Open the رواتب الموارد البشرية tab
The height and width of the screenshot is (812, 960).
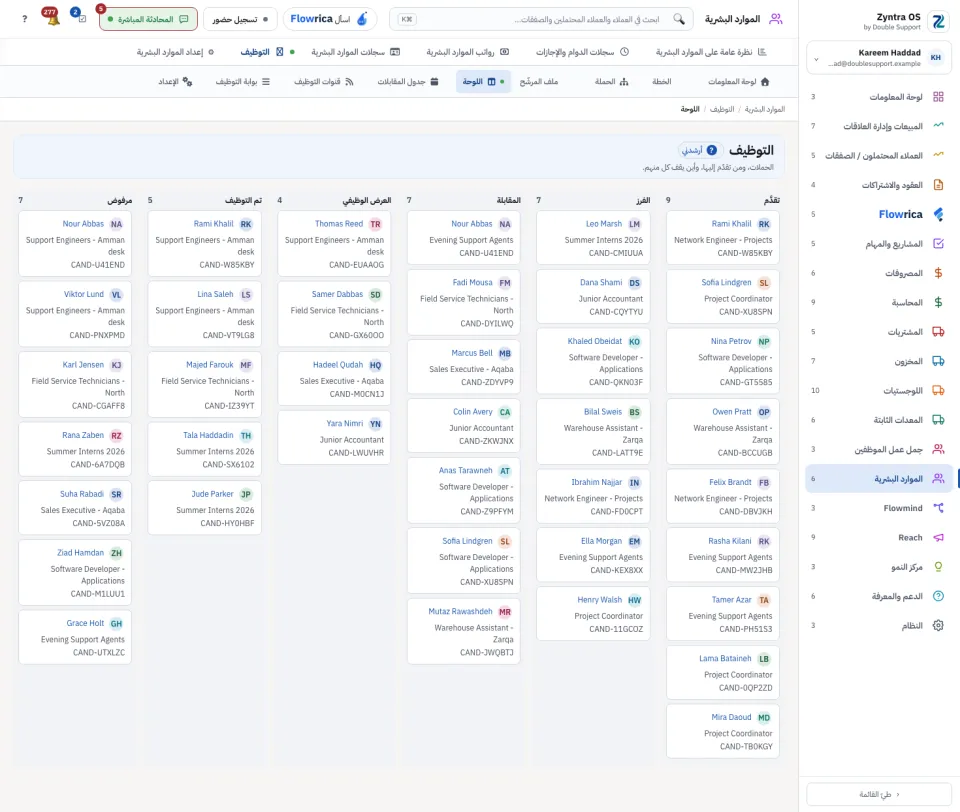point(468,52)
